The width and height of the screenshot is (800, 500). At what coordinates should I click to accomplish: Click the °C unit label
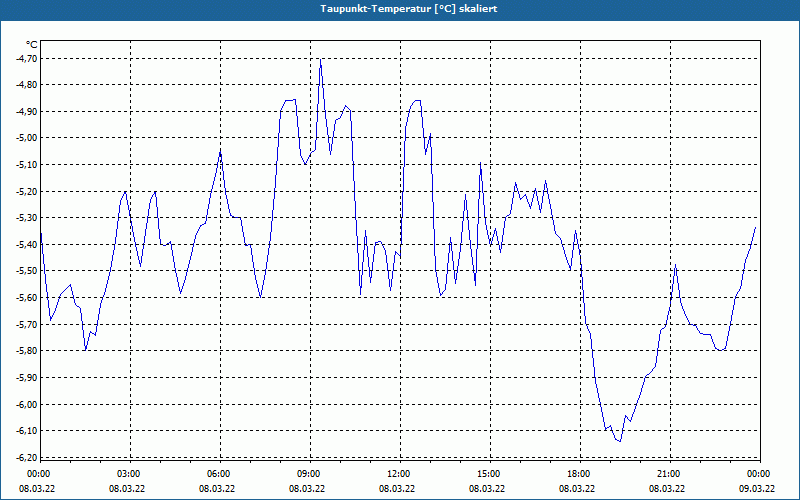32,45
